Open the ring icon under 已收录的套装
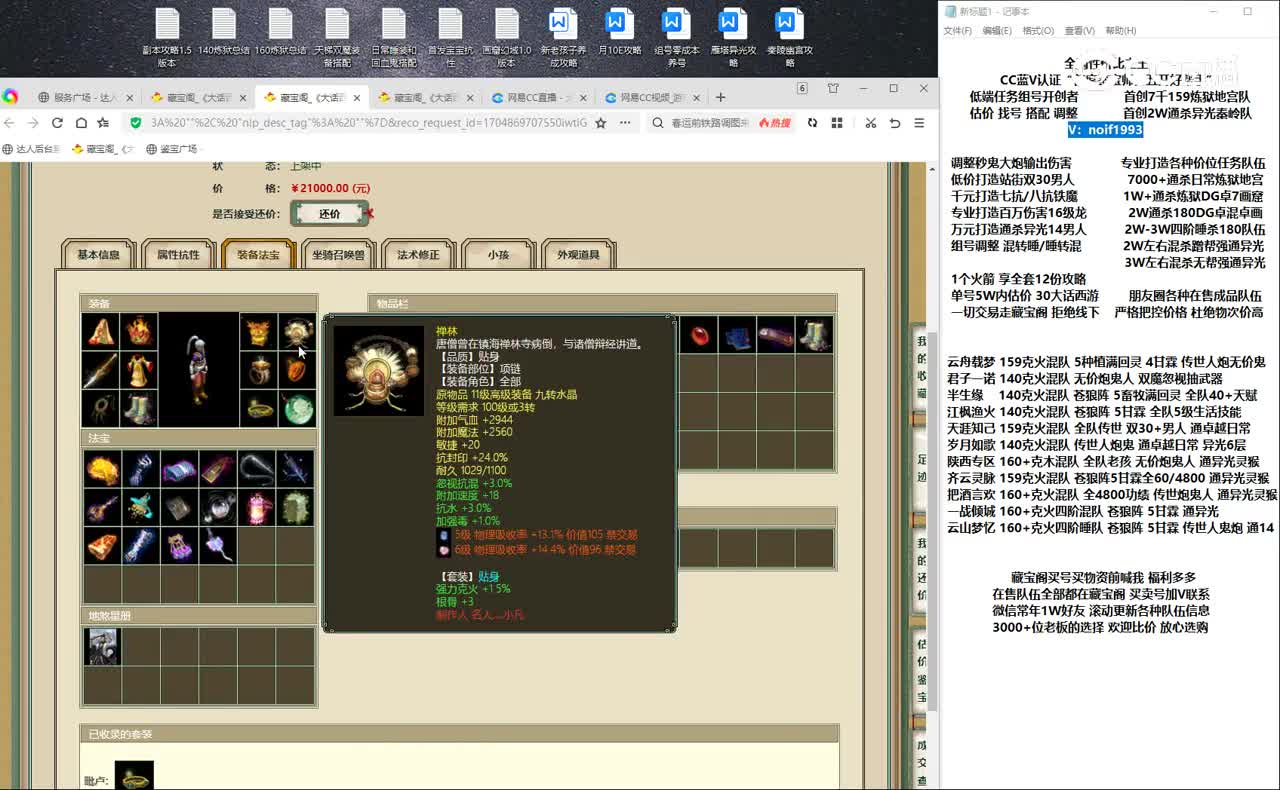The width and height of the screenshot is (1280, 790). [x=134, y=776]
